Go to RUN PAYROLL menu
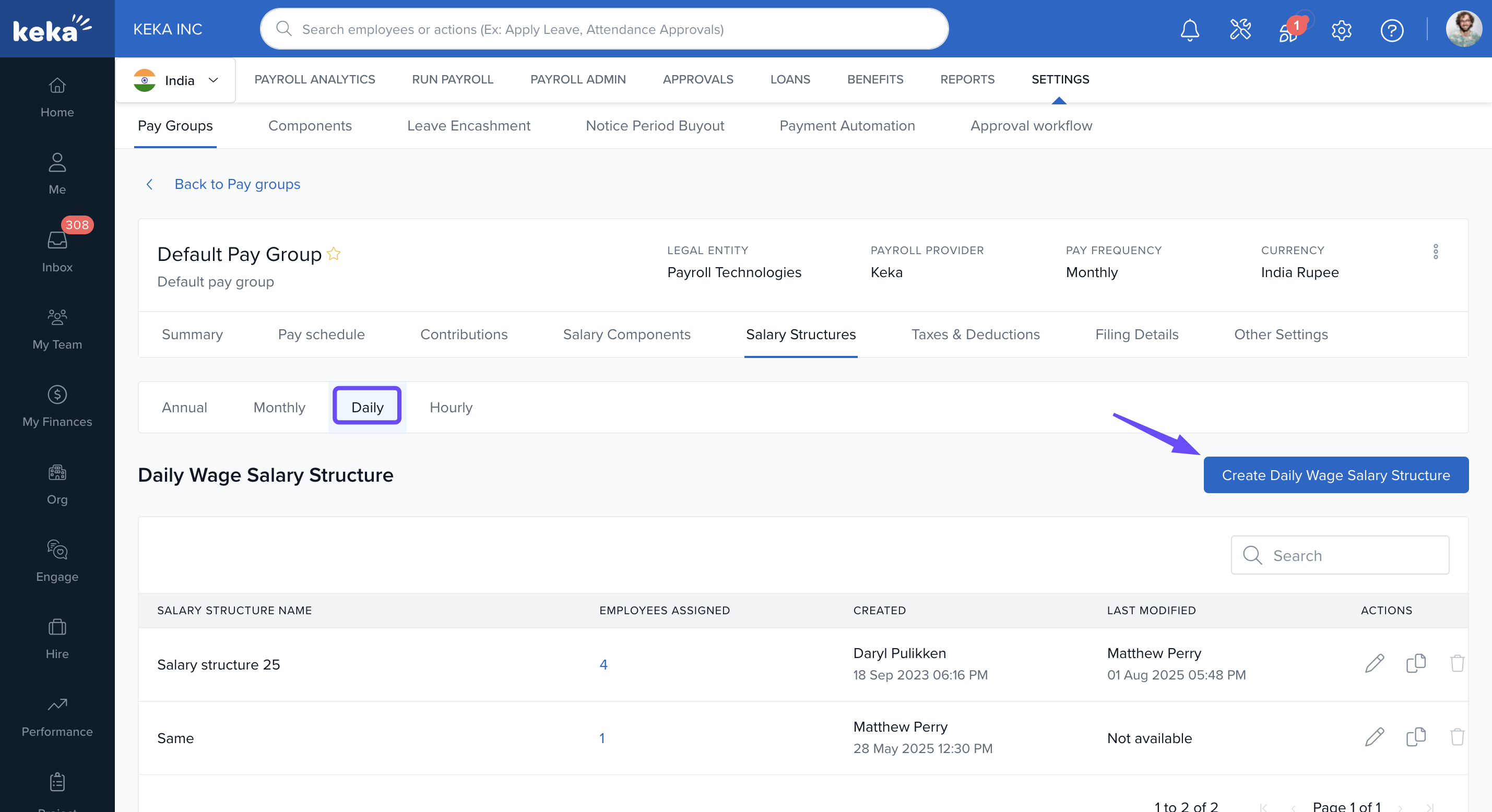Screen dimensions: 1492x812 click(x=452, y=79)
